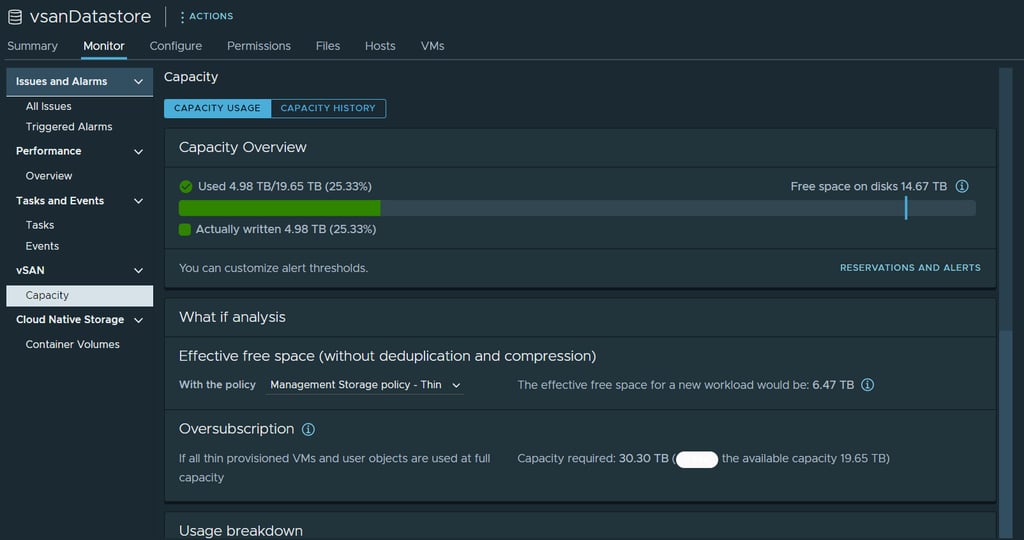Collapse the Tasks and Events section
The height and width of the screenshot is (540, 1024).
pyautogui.click(x=138, y=201)
